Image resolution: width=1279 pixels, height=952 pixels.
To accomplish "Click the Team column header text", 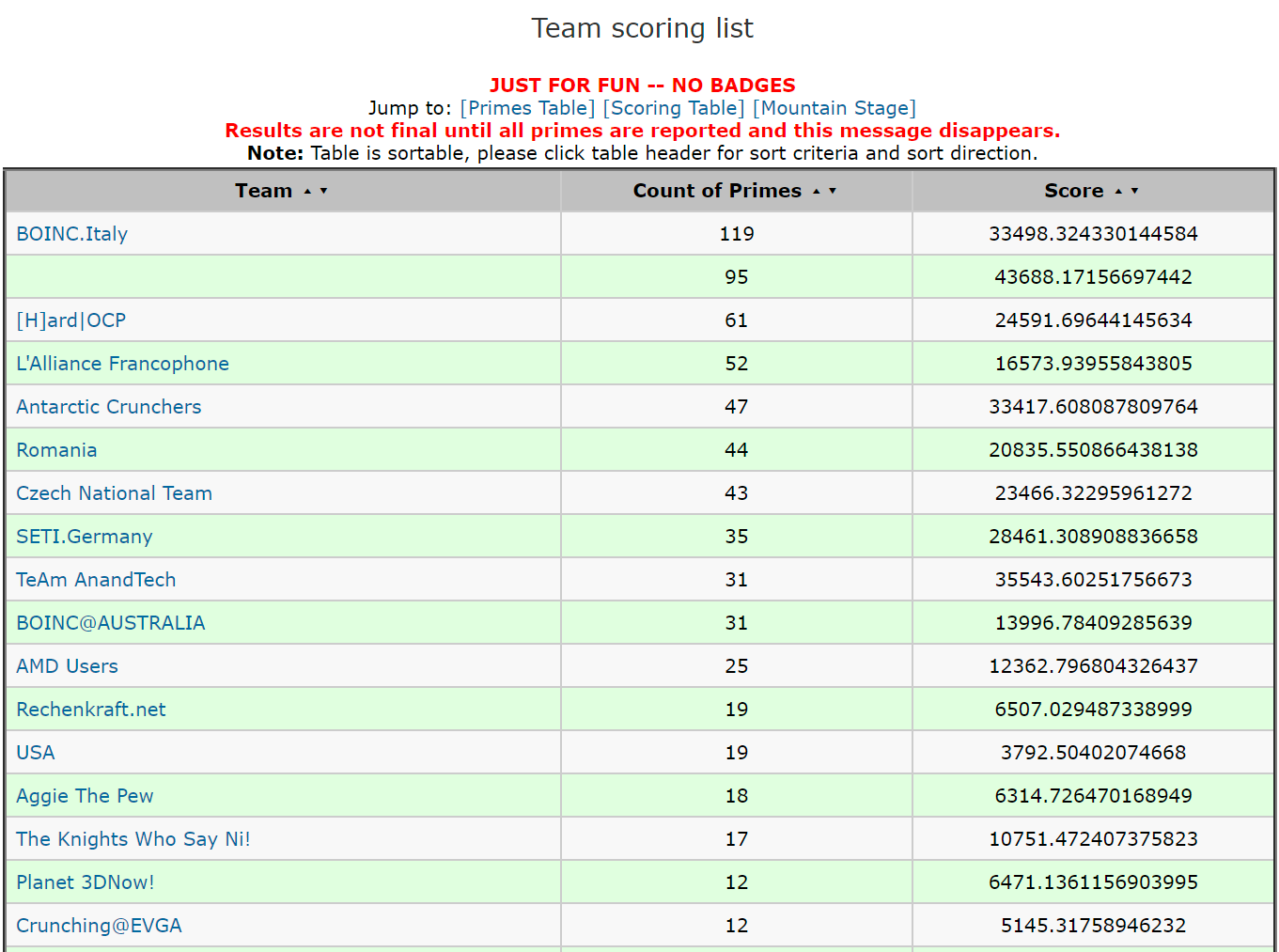I will pos(263,191).
